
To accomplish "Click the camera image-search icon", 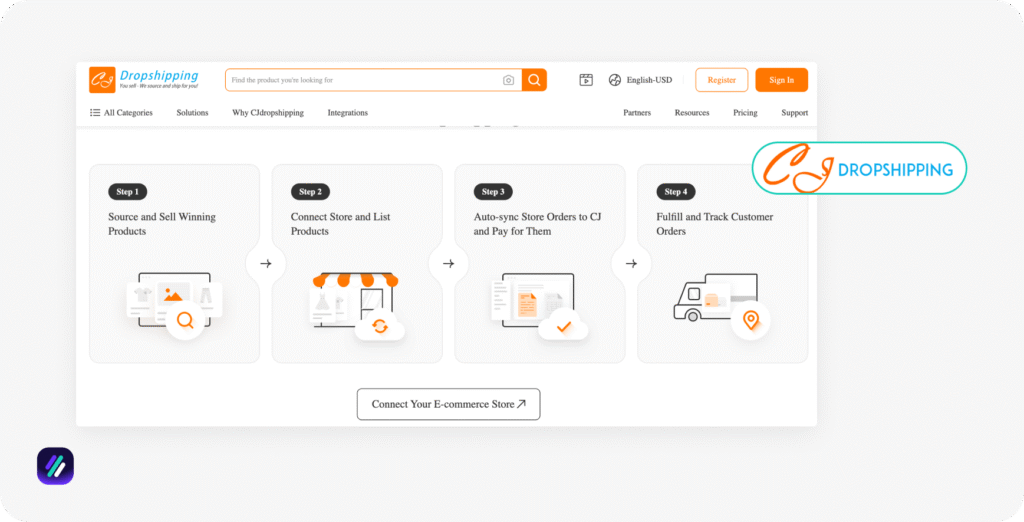I will (508, 80).
